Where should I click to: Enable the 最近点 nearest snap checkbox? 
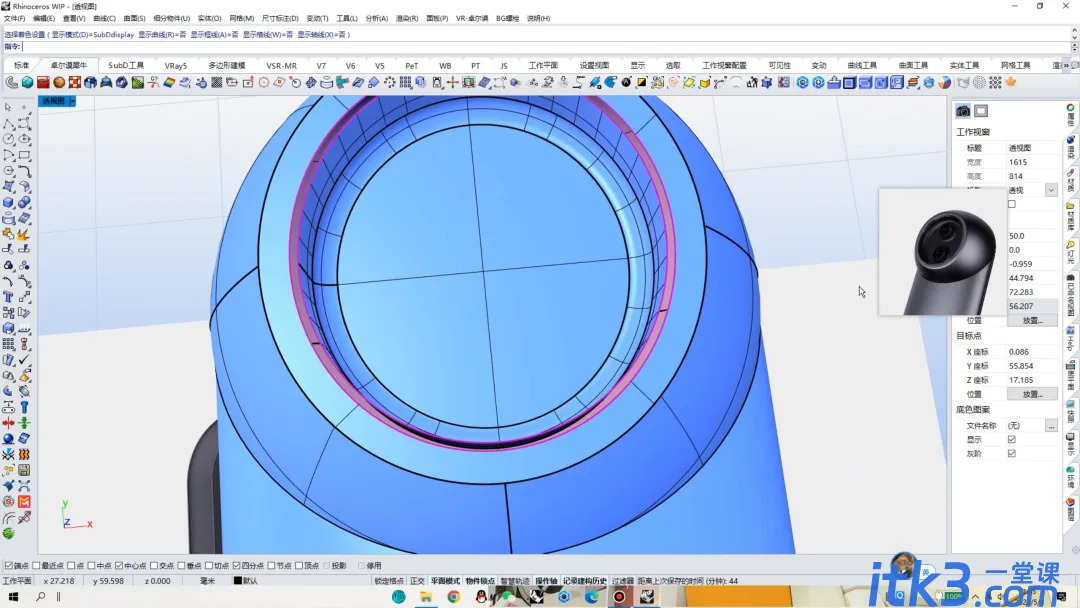[37, 566]
